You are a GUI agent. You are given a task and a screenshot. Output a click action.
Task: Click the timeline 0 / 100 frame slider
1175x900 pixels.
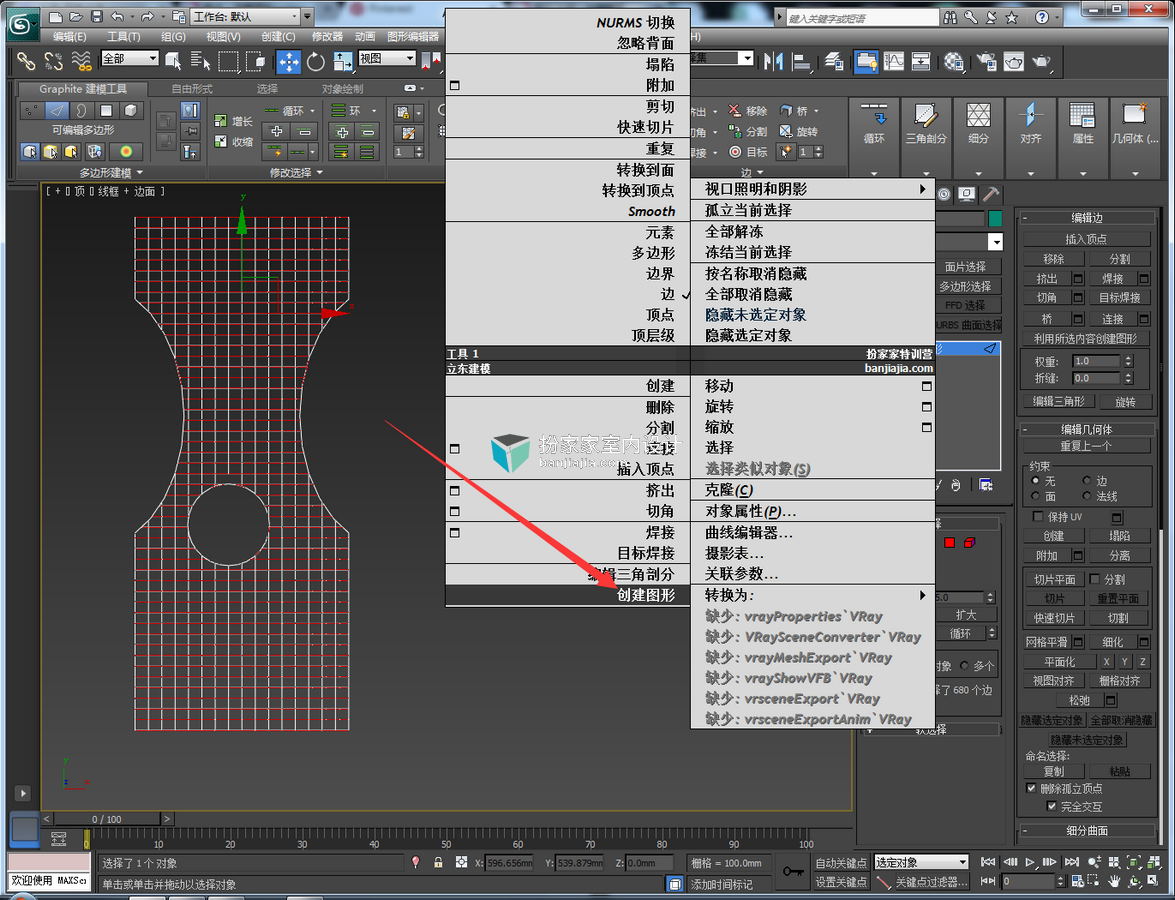pos(106,819)
